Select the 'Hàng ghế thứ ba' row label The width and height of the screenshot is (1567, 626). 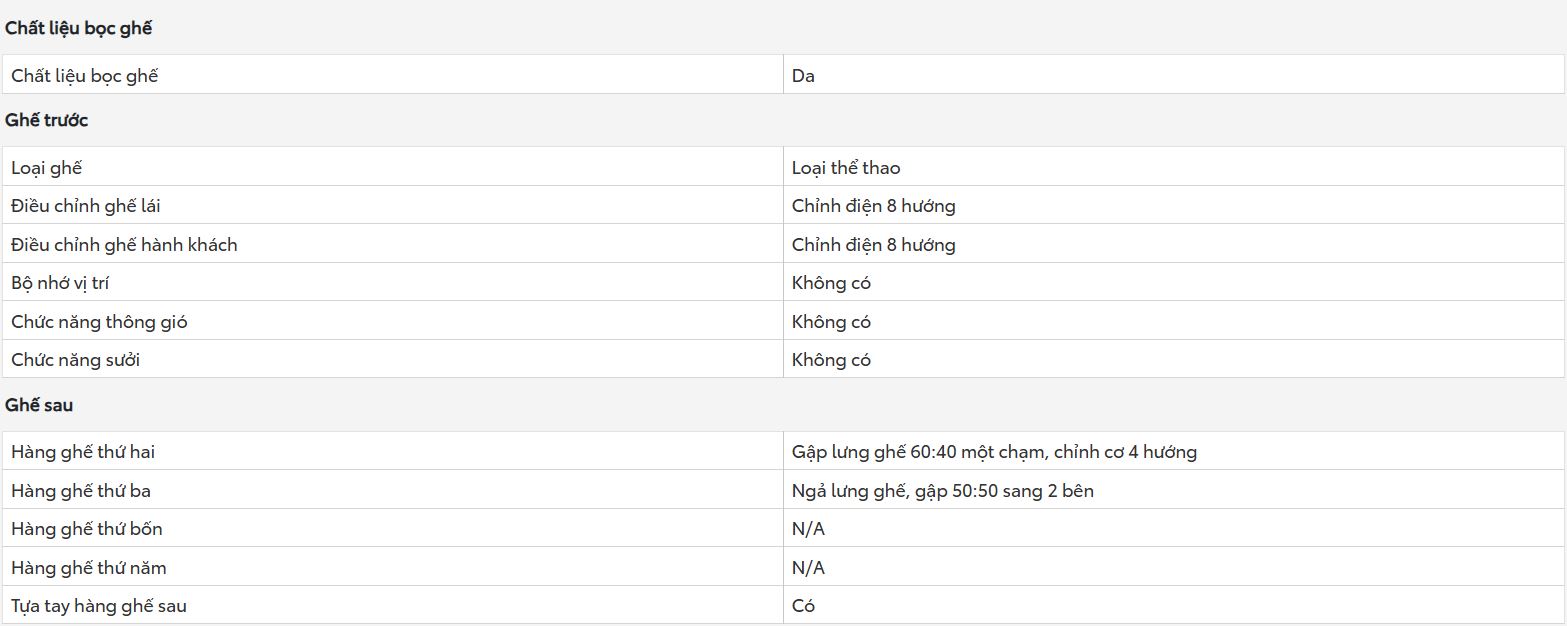point(81,491)
